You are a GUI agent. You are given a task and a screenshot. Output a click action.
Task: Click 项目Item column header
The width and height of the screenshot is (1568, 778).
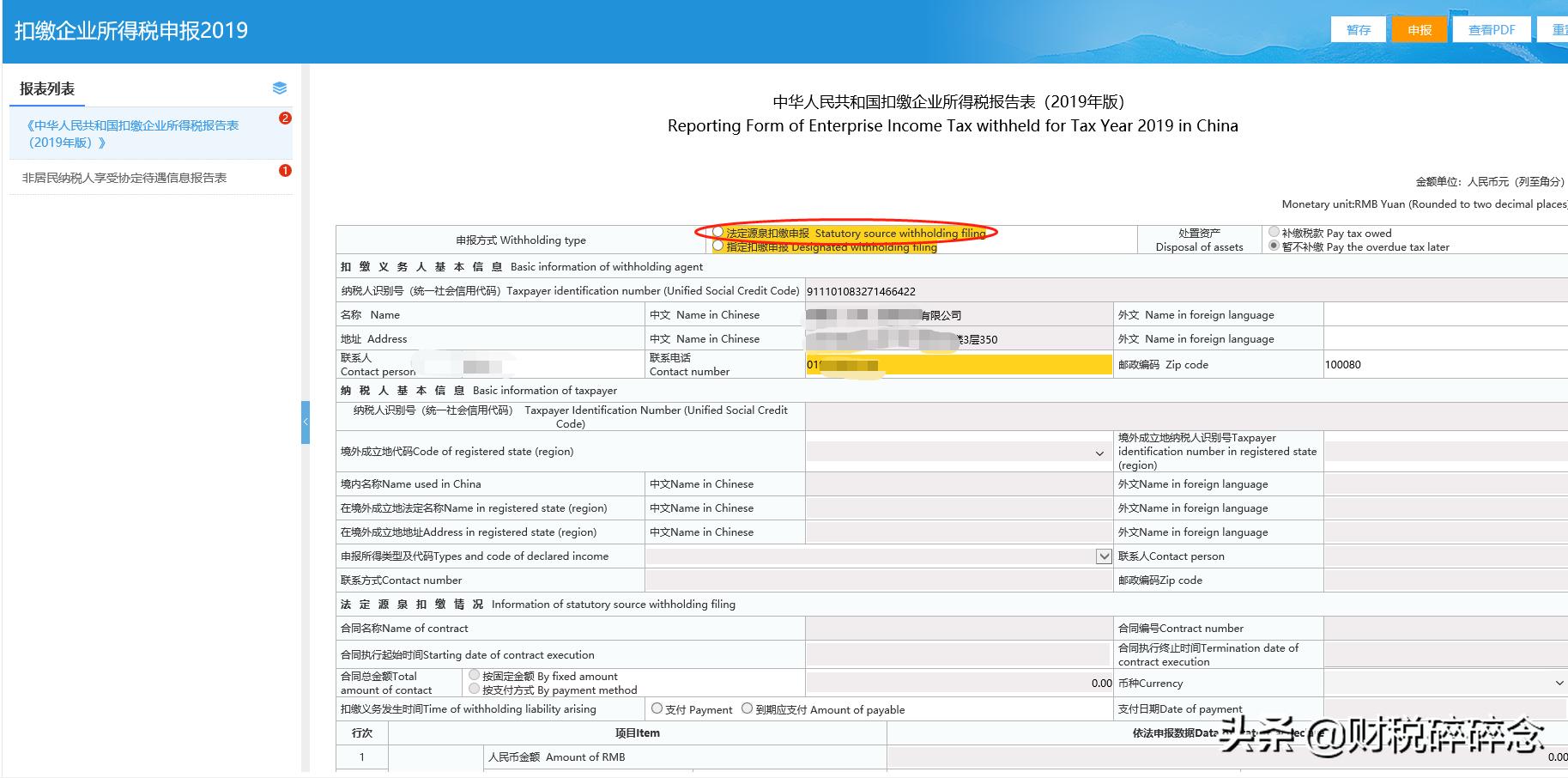638,733
